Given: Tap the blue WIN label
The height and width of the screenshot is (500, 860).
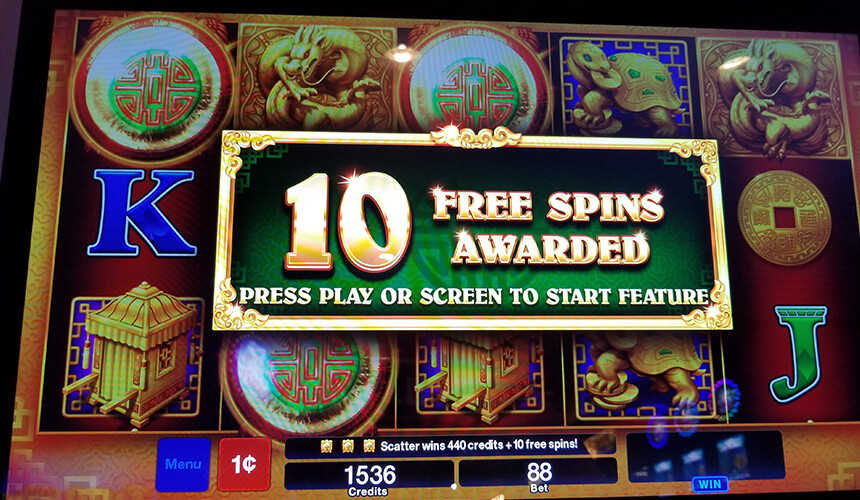Looking at the screenshot, I should pos(710,484).
